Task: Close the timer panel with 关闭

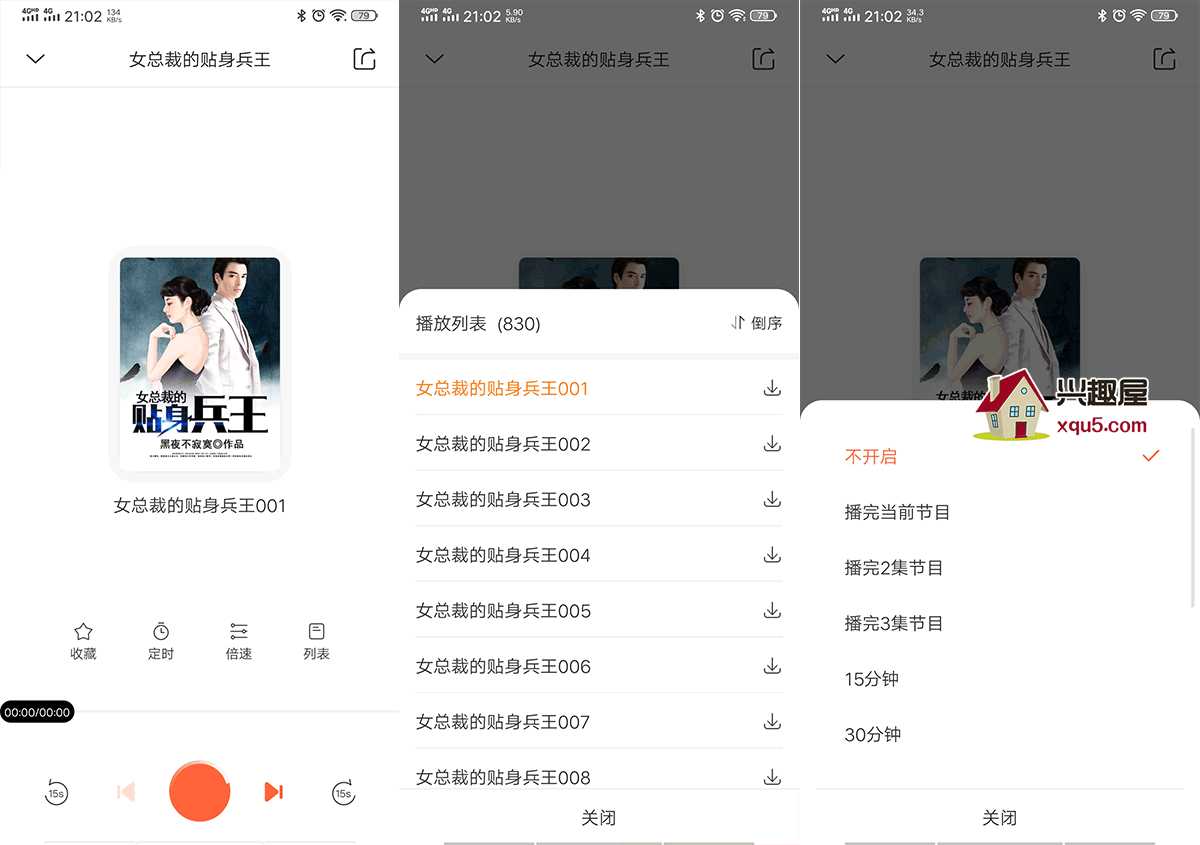Action: point(999,818)
